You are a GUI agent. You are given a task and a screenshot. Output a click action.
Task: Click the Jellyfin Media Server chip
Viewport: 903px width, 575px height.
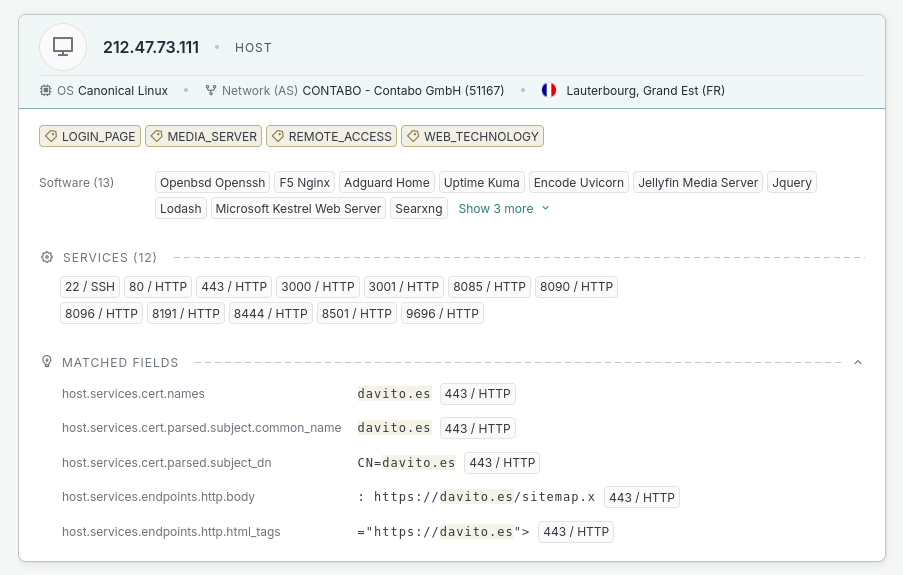point(698,183)
